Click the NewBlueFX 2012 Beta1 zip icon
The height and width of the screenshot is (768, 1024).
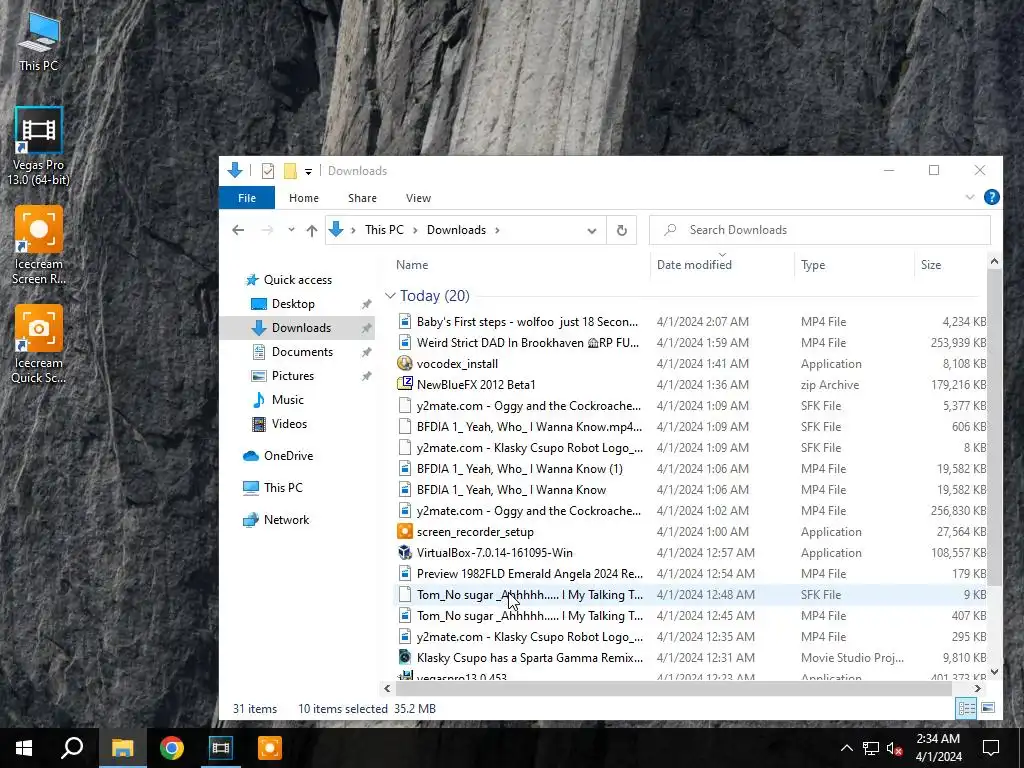coord(405,385)
